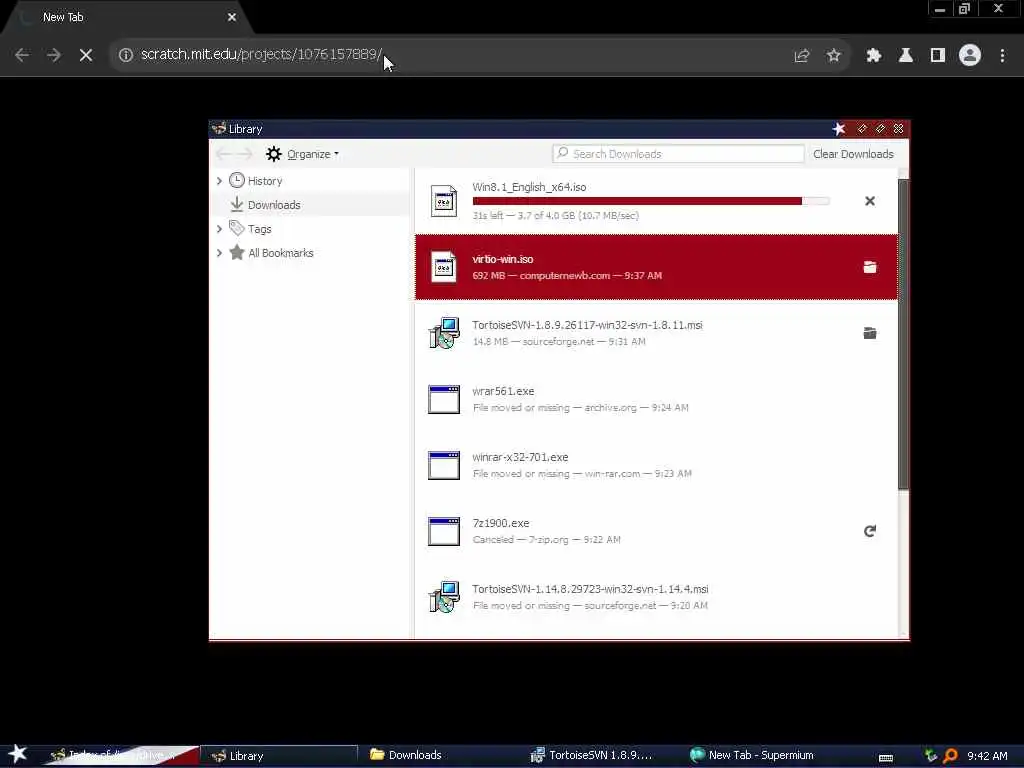Select the wrar561.exe download entry
The image size is (1024, 768).
coord(656,399)
